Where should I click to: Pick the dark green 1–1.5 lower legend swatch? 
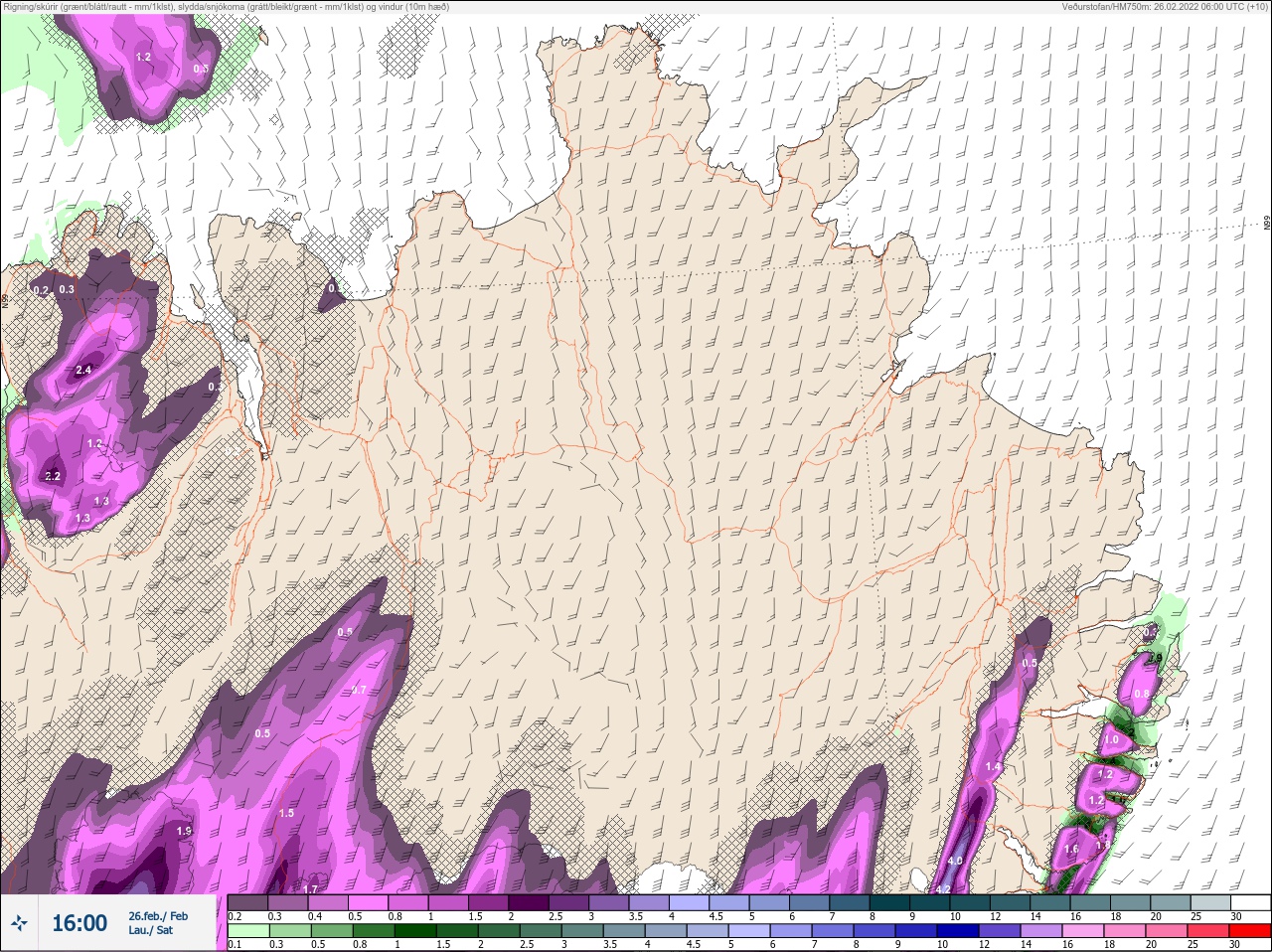point(413,931)
